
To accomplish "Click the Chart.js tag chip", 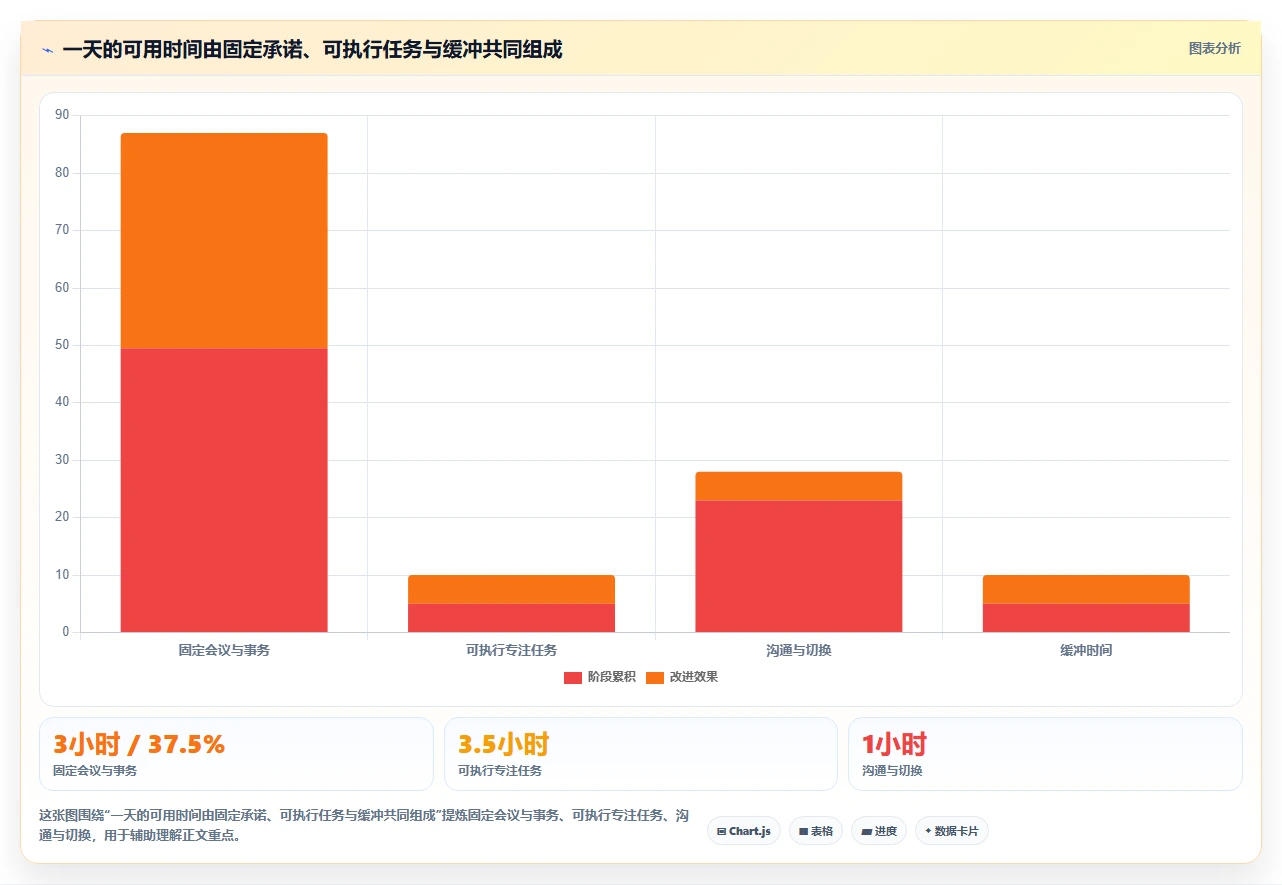I will pyautogui.click(x=744, y=831).
